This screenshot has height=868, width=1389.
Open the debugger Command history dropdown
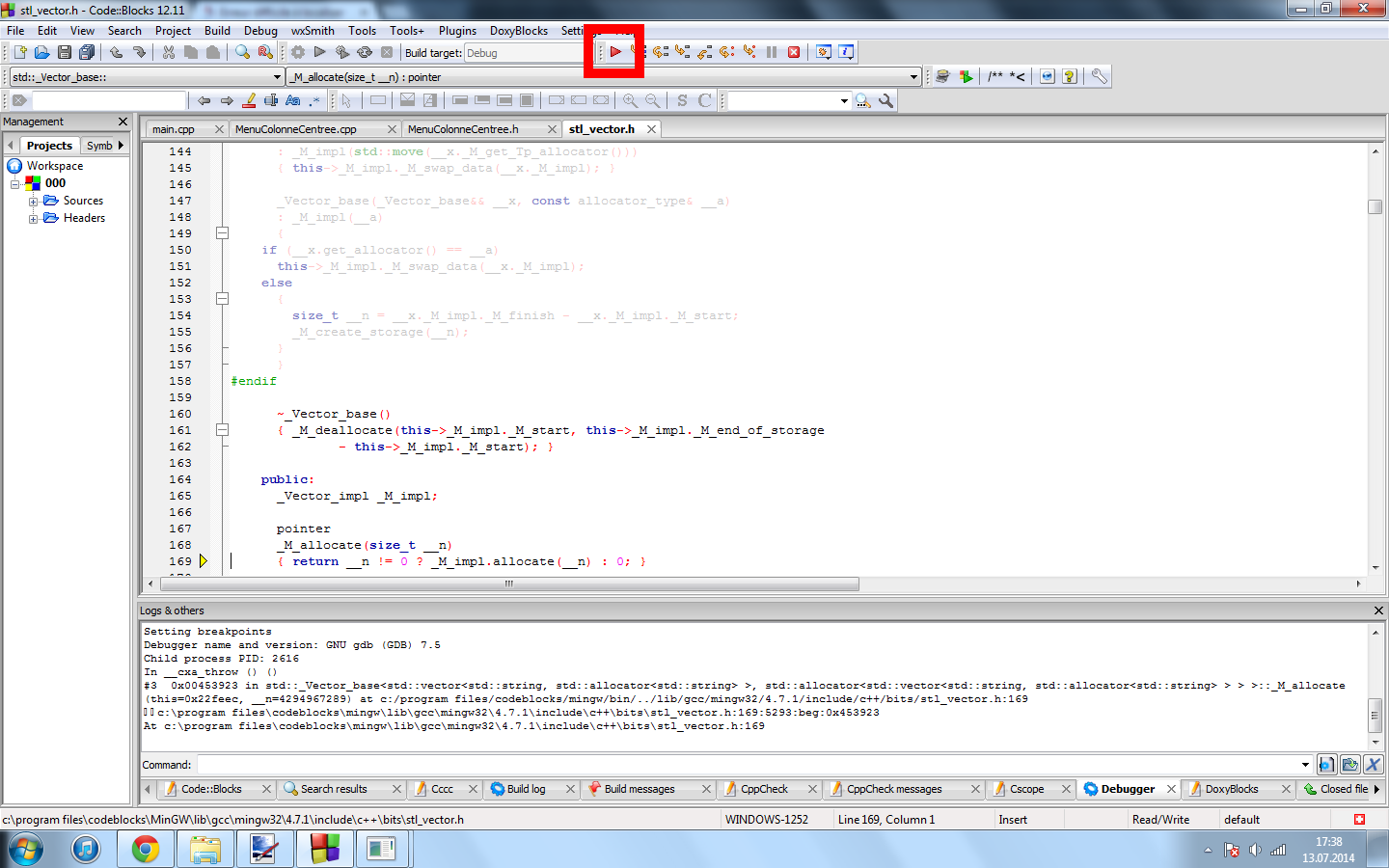pyautogui.click(x=1305, y=765)
